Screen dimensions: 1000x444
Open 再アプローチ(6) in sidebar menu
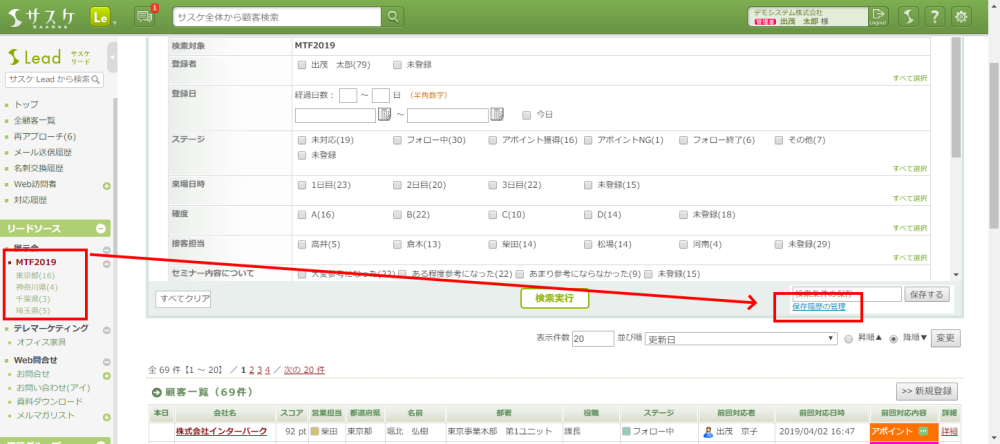(x=45, y=136)
